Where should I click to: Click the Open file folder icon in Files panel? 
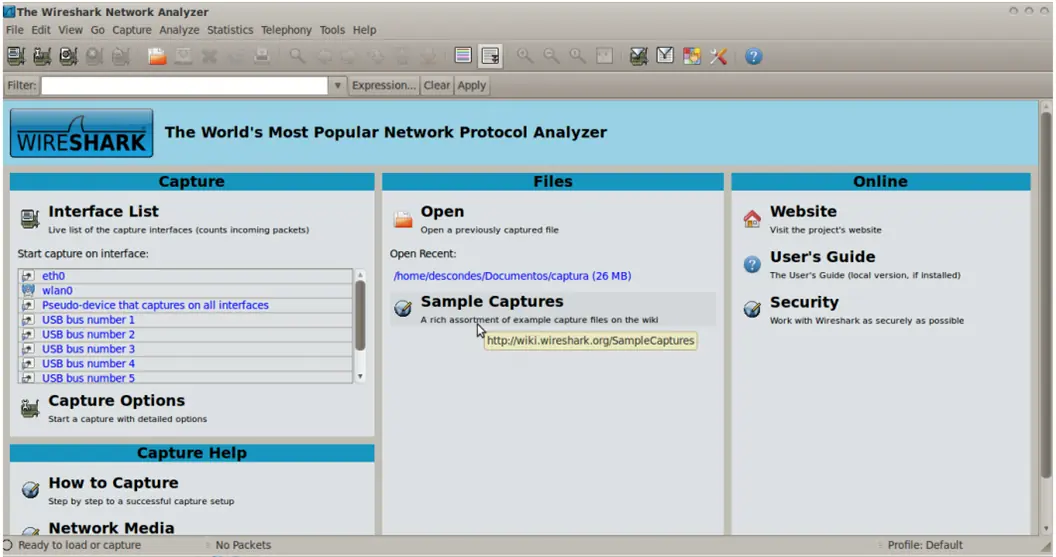pyautogui.click(x=403, y=219)
